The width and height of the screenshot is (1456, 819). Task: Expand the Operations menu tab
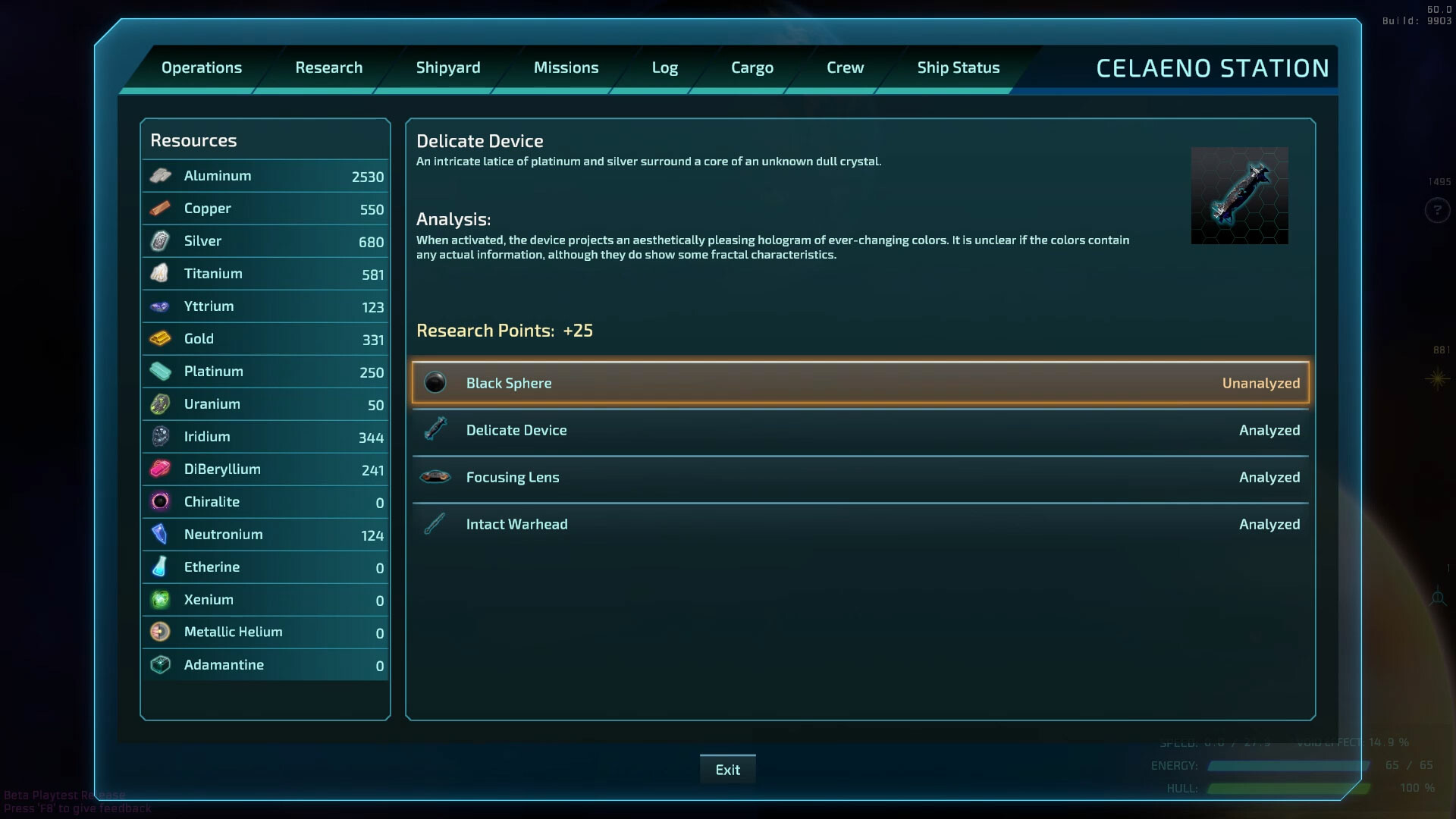click(201, 66)
